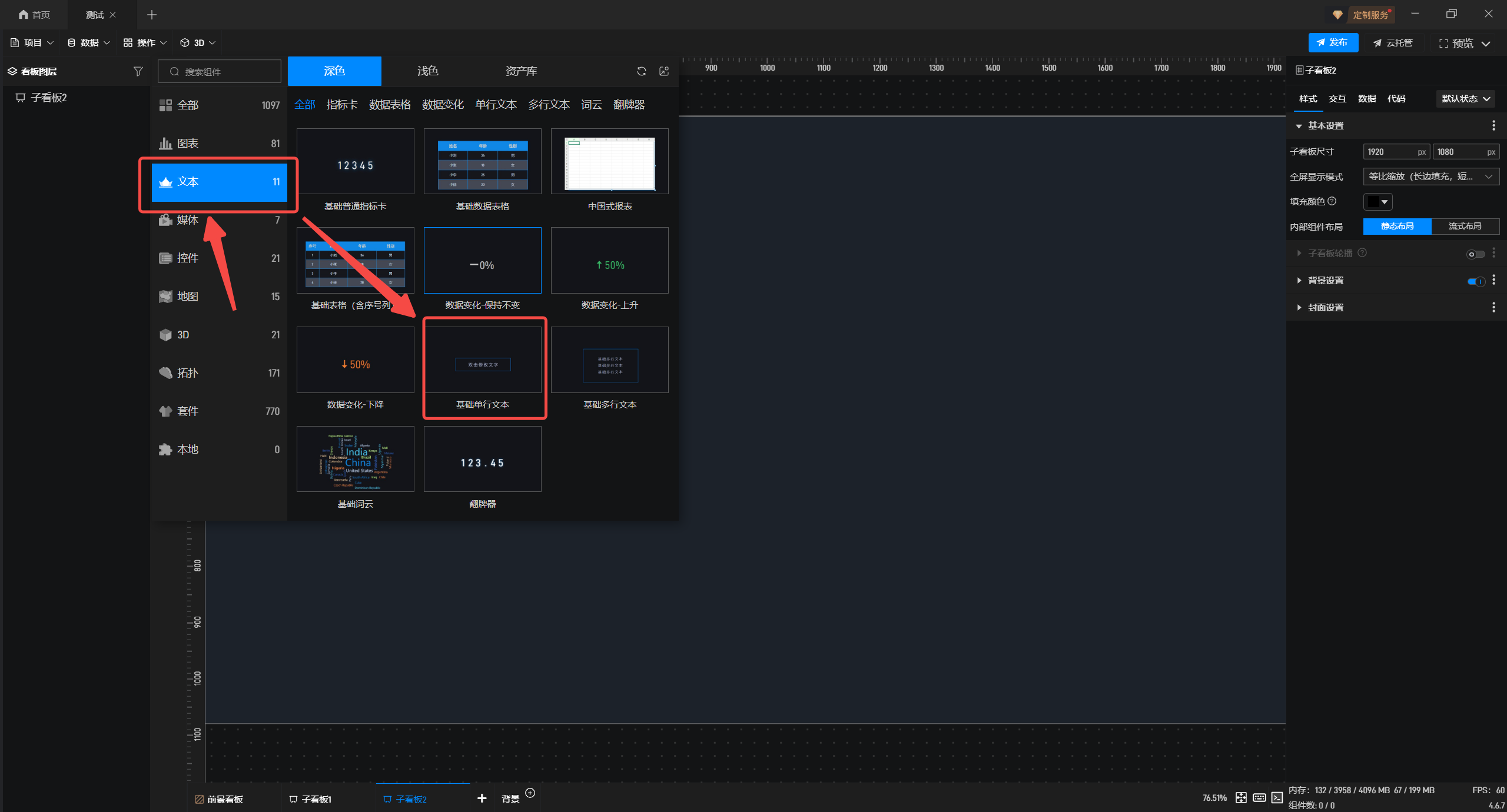Open the 数据 menu in toolbar

click(89, 42)
